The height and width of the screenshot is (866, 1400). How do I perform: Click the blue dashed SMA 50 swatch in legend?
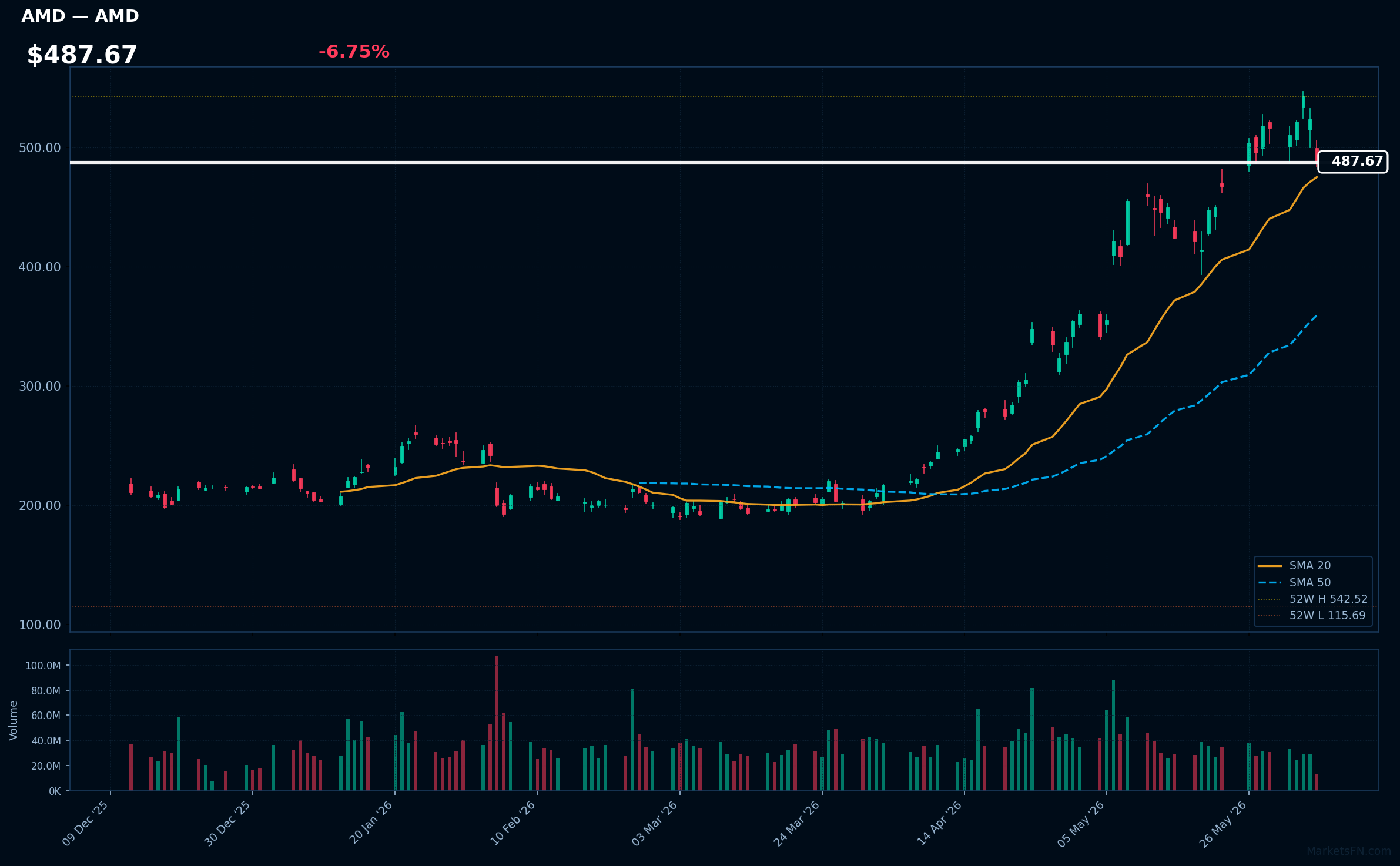(x=1270, y=583)
